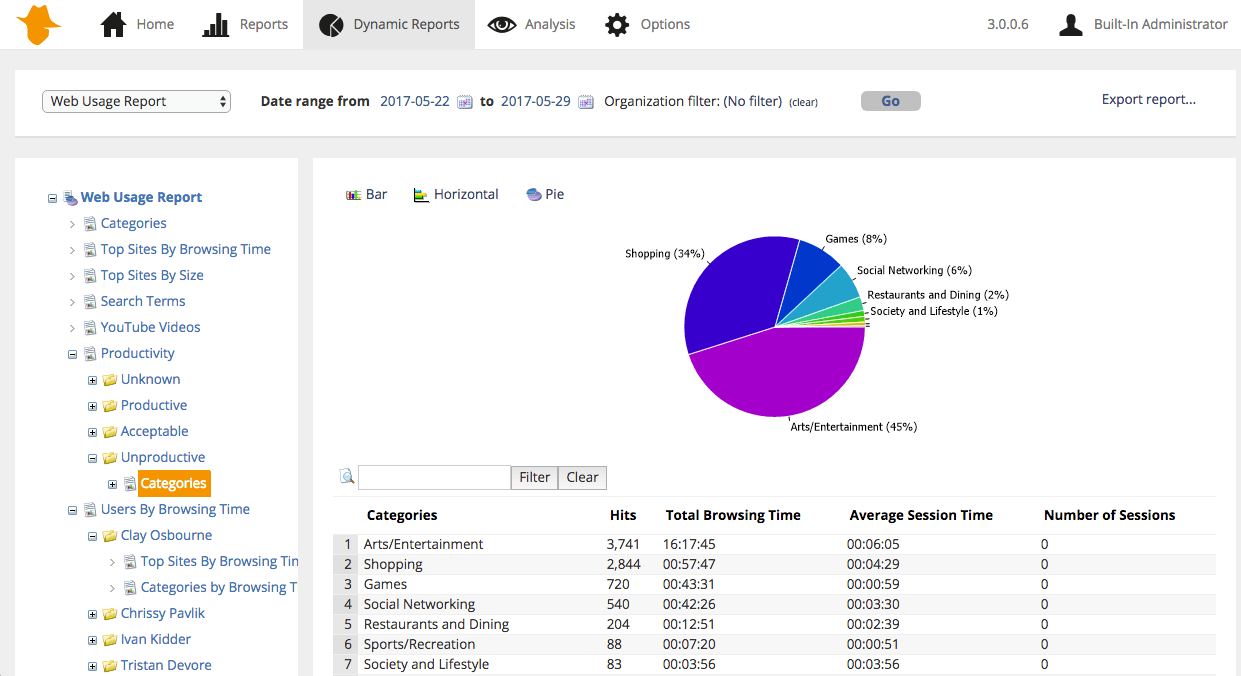Click inside the filter text box

(434, 477)
